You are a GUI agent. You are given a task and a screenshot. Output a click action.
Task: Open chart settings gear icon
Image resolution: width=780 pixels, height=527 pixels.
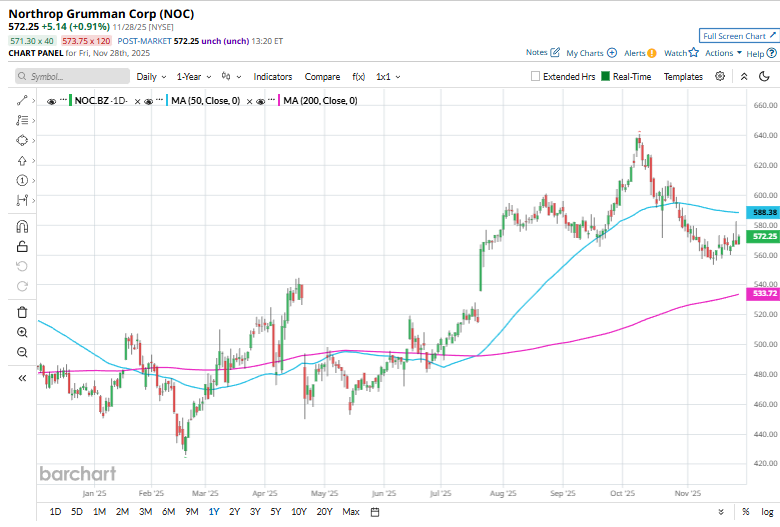pos(722,76)
